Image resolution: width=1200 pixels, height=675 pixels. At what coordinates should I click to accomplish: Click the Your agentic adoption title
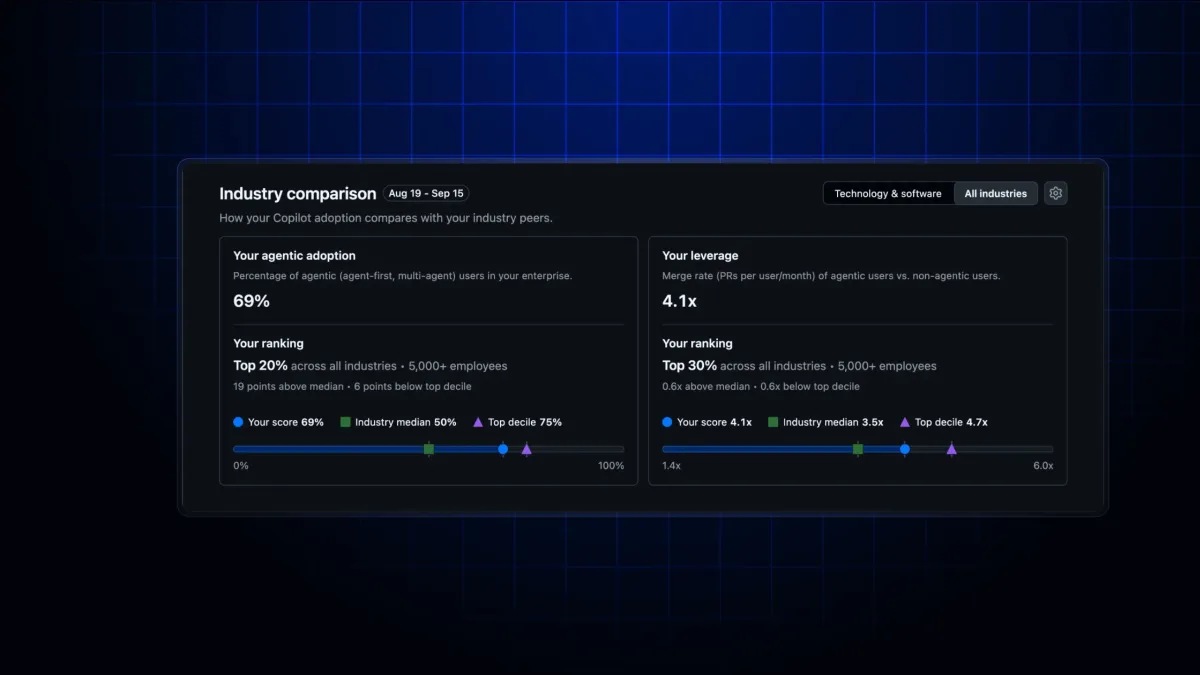[x=294, y=256]
